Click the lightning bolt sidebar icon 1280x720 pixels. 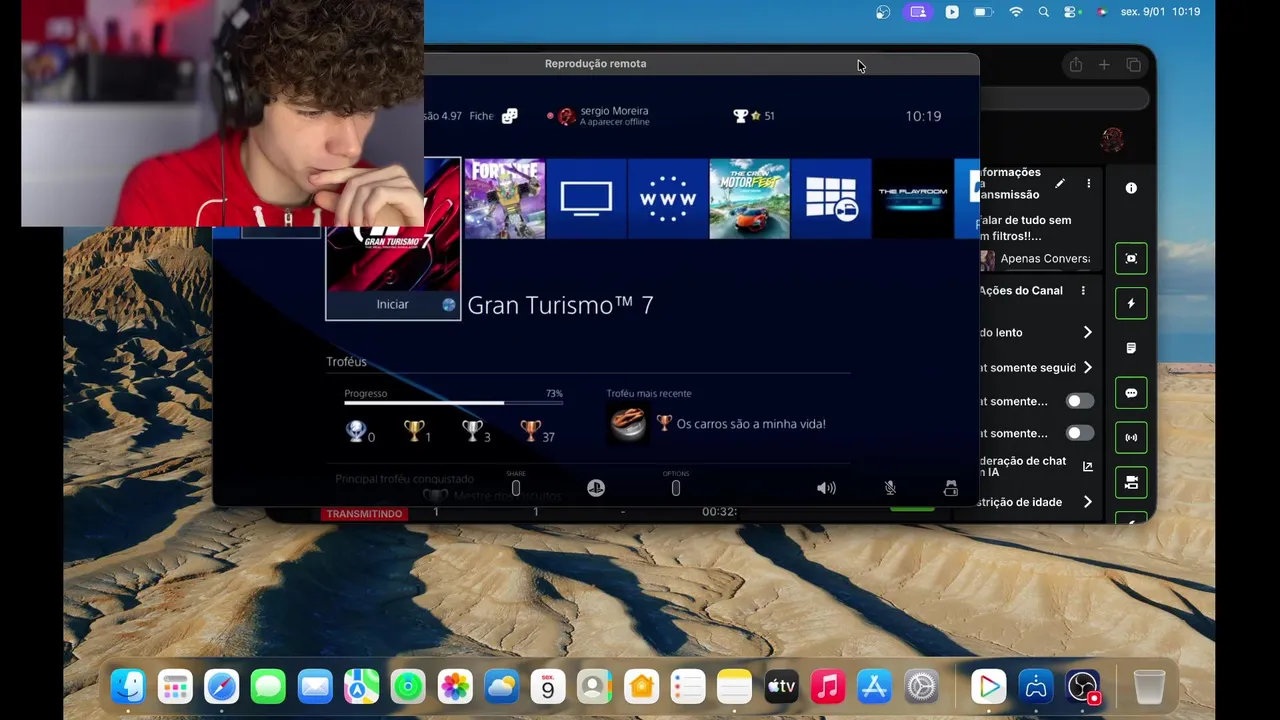(x=1131, y=303)
